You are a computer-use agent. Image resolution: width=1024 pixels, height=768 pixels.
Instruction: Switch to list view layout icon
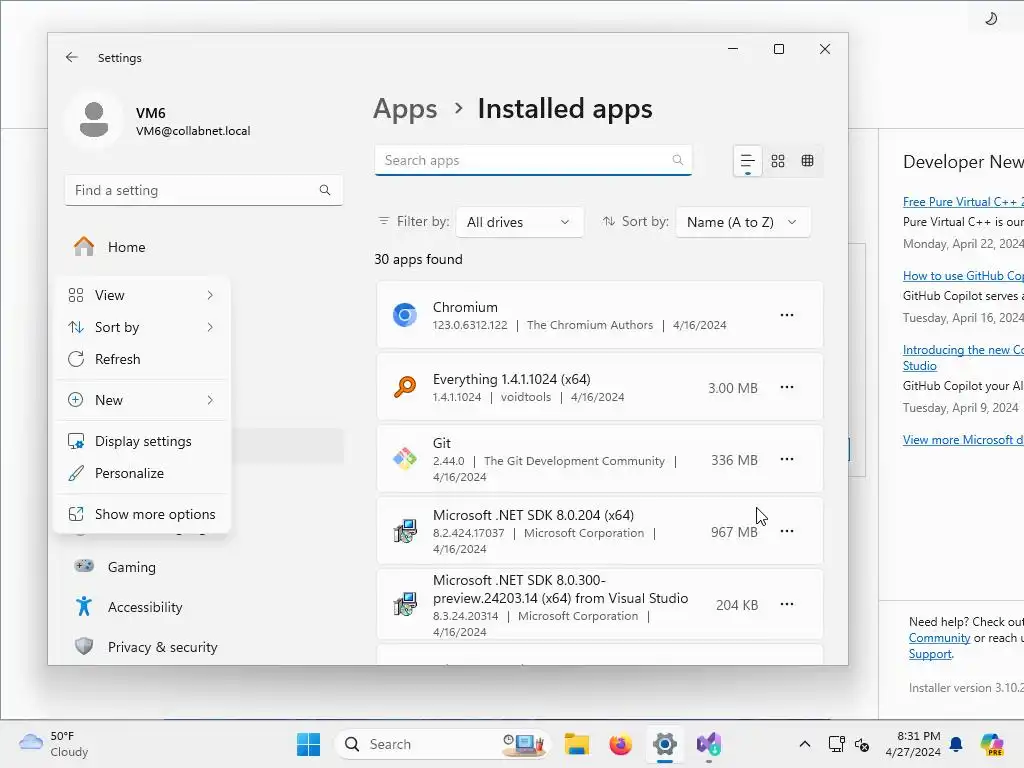tap(748, 161)
